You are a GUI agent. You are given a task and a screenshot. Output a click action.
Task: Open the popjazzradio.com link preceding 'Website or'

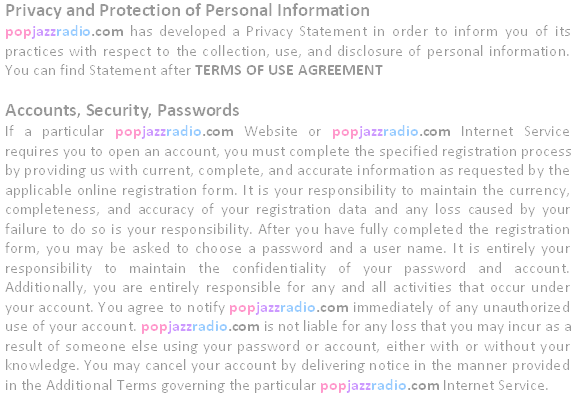(x=174, y=132)
